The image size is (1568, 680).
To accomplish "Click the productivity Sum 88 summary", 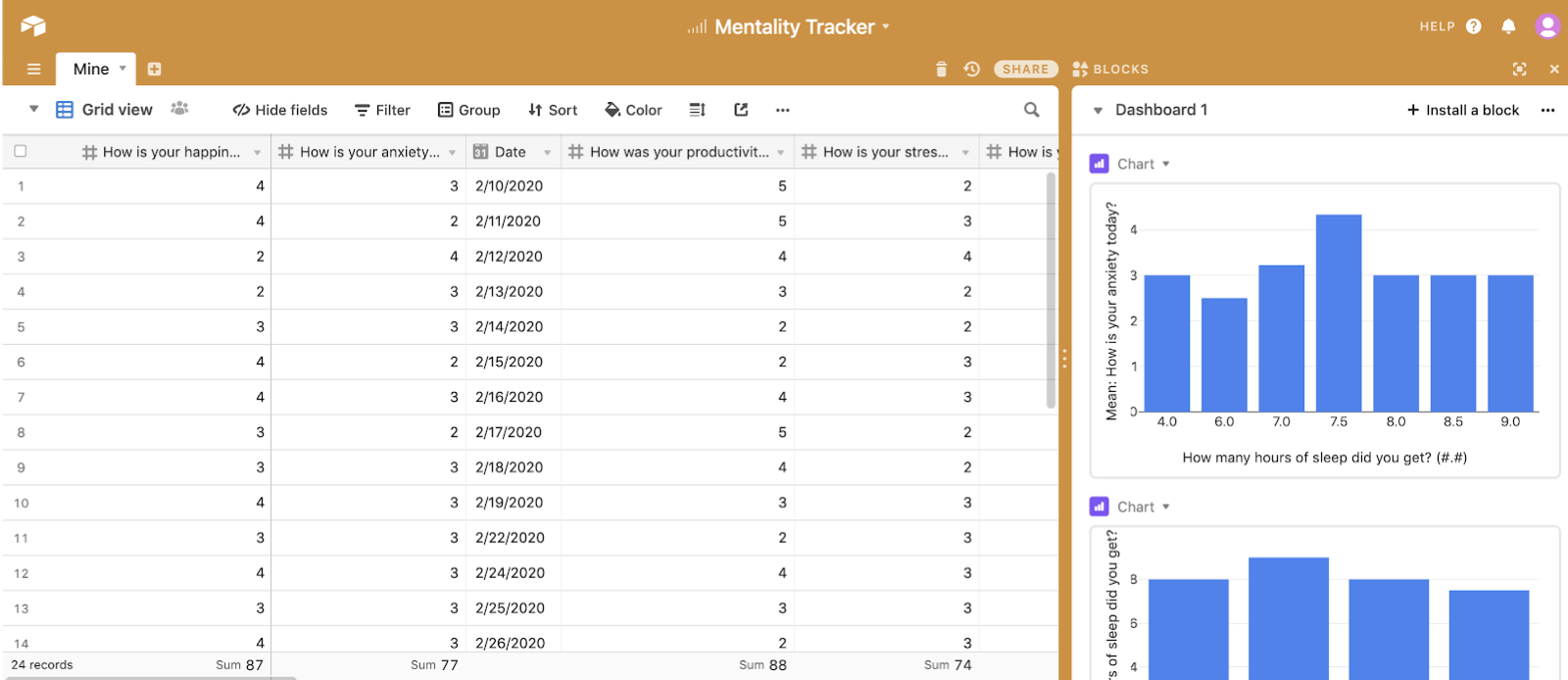I will tap(763, 664).
